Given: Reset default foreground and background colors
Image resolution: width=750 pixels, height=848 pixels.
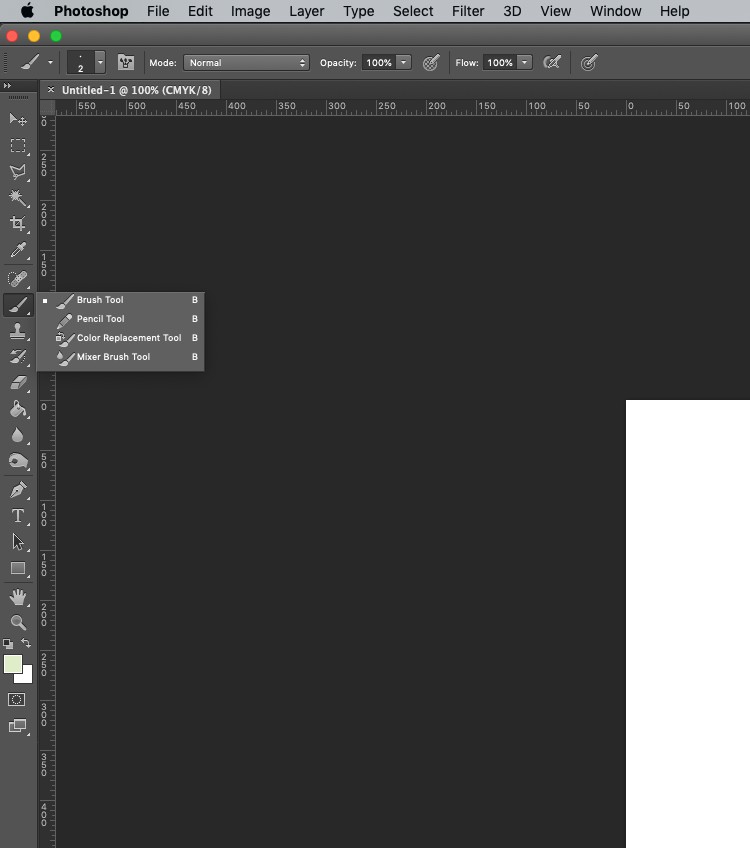Looking at the screenshot, I should (8, 644).
